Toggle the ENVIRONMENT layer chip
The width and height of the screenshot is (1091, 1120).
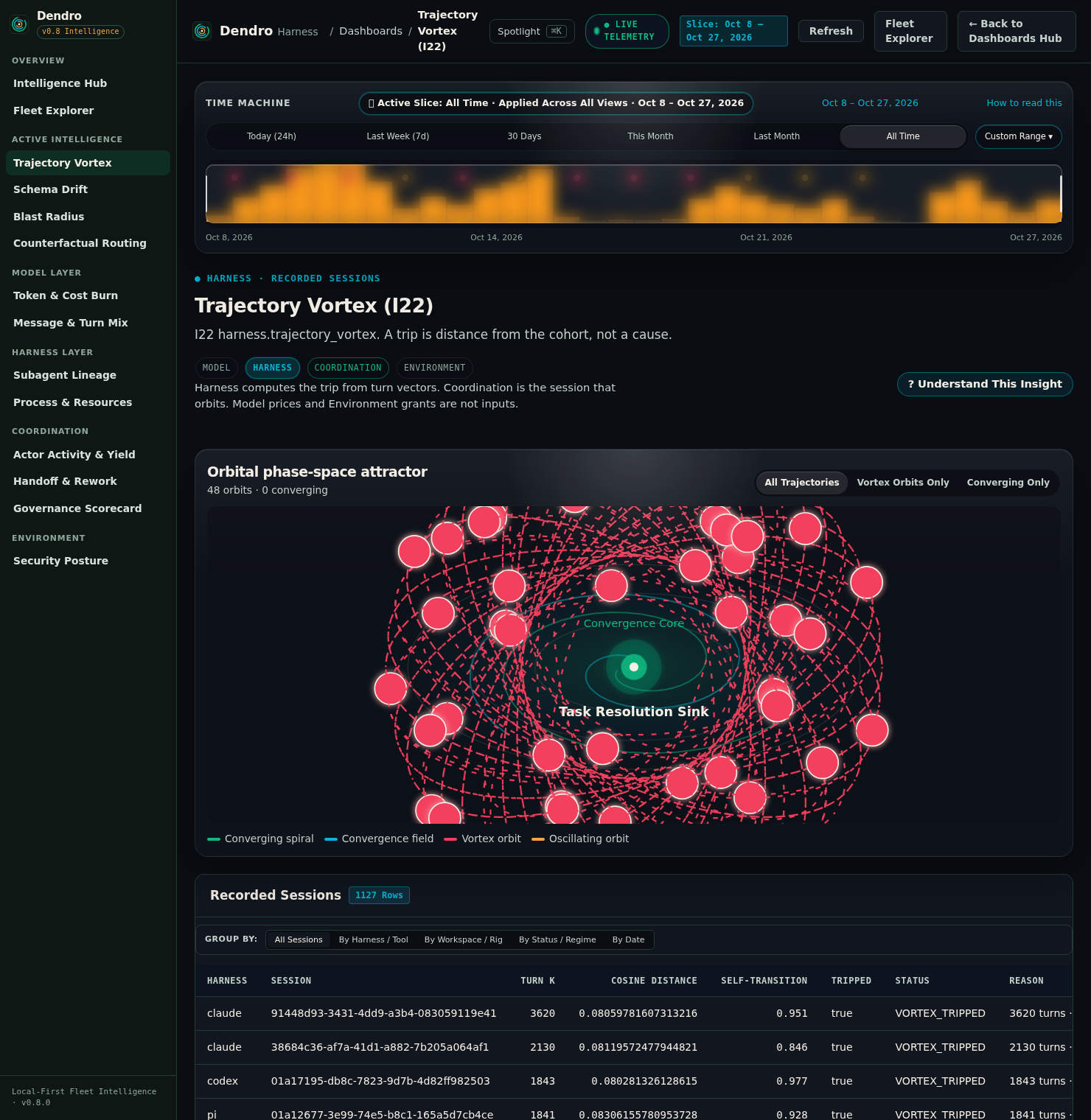[x=434, y=368]
